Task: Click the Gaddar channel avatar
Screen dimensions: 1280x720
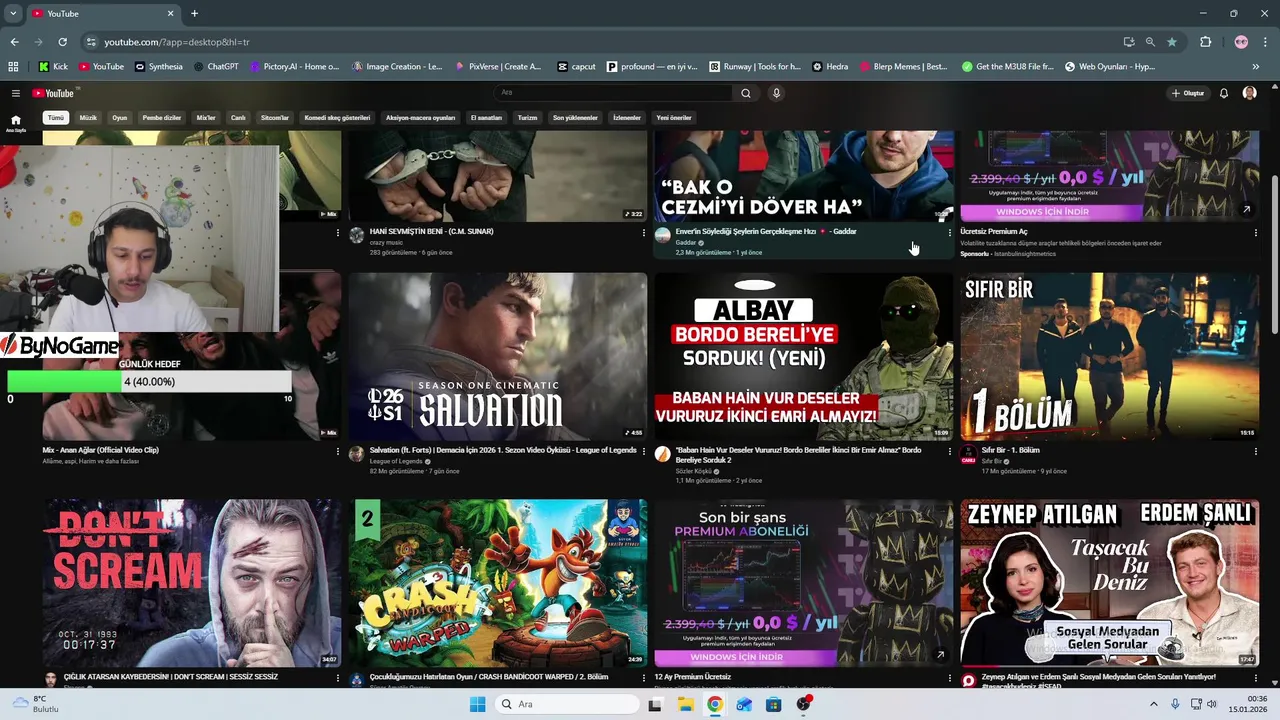Action: point(662,235)
